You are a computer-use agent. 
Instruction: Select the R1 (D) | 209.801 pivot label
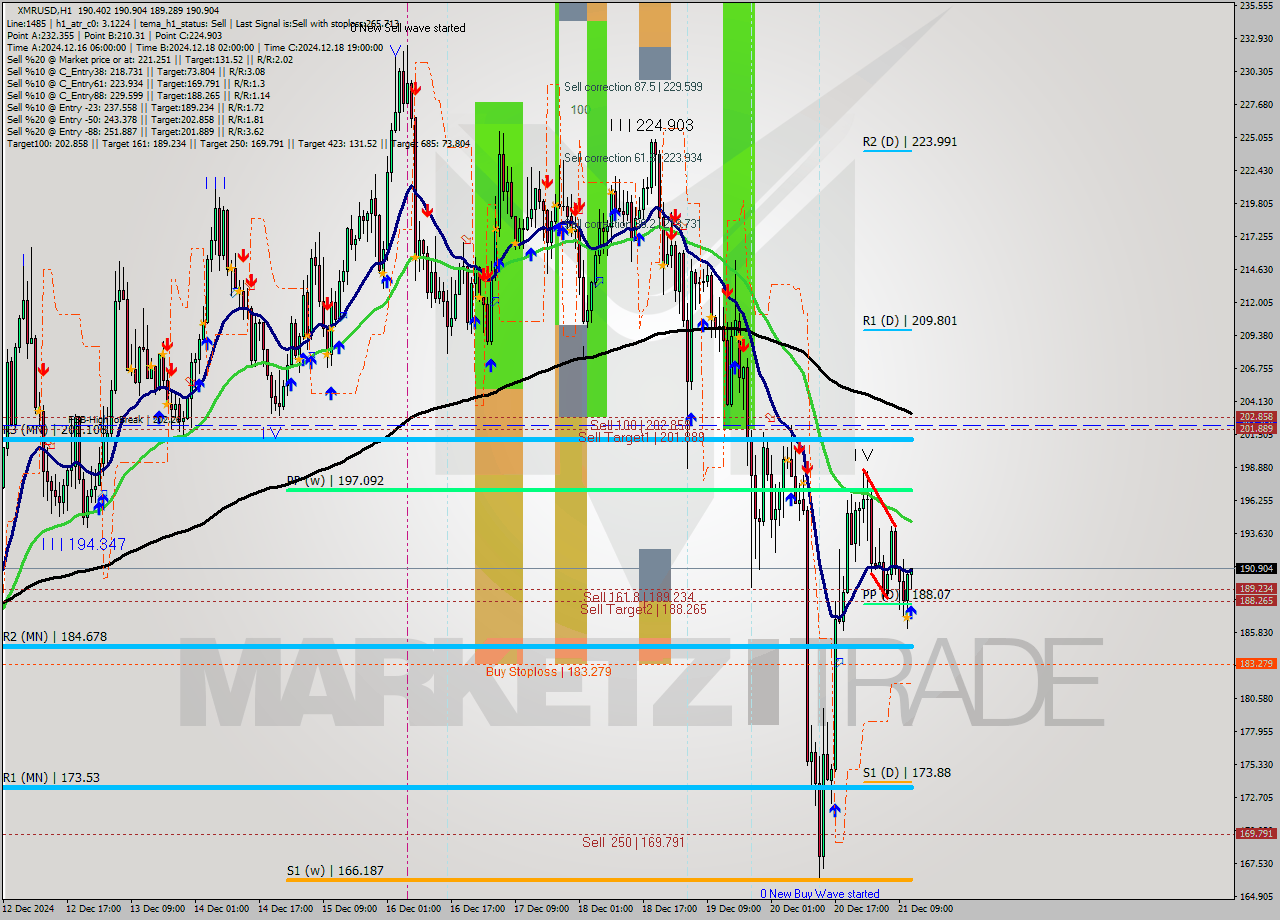coord(910,321)
